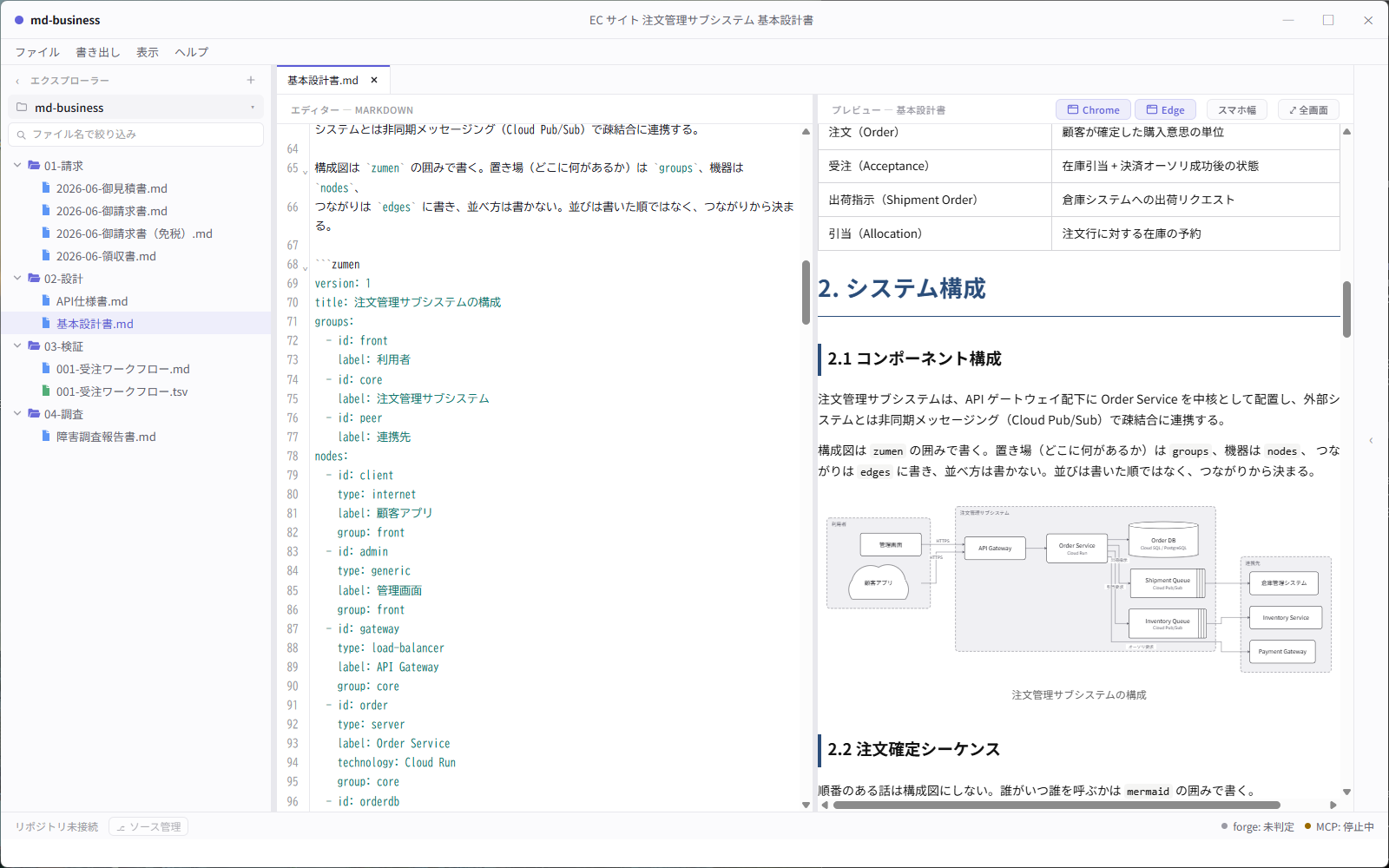Focus the file name filter field
Screen dimensions: 1389x868
click(135, 135)
